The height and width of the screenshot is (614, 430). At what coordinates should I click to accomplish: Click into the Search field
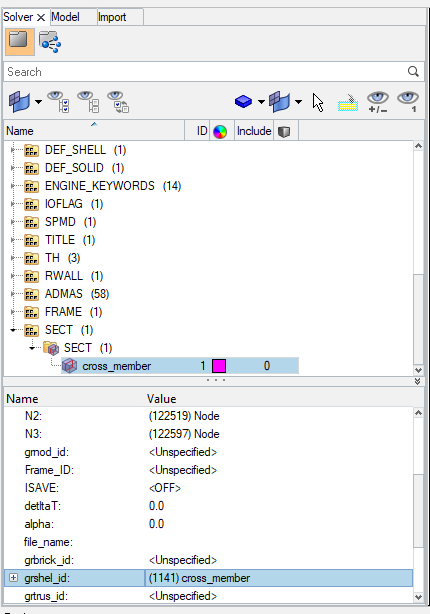click(206, 72)
